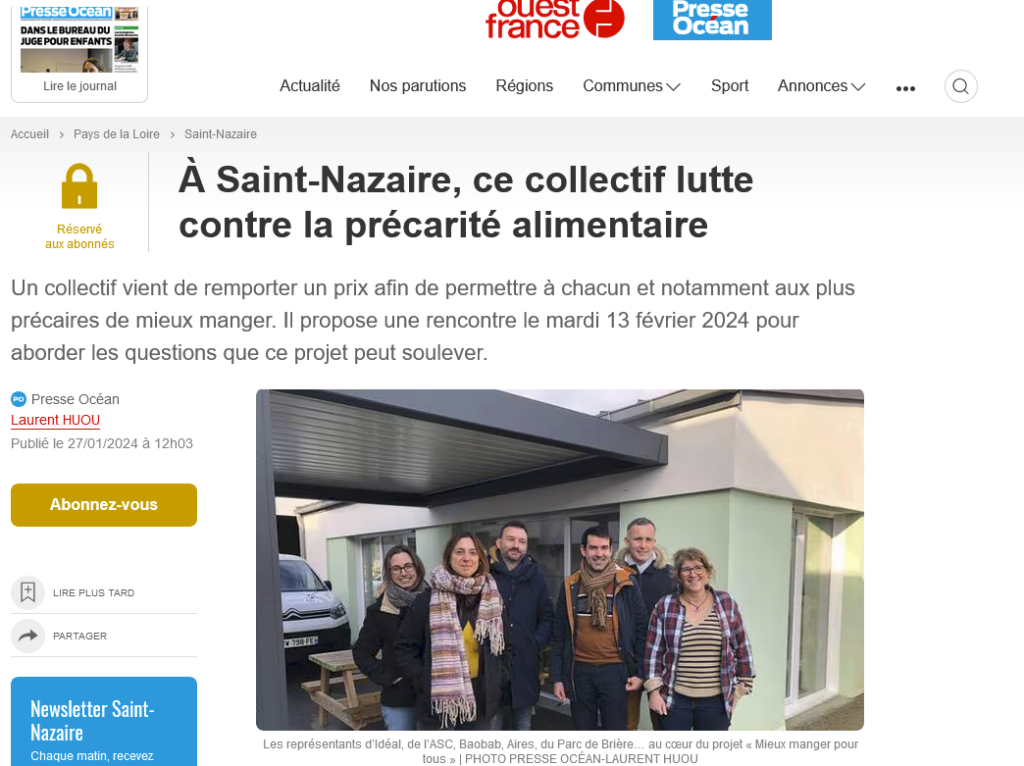Click the Partager share arrow icon

pos(27,635)
